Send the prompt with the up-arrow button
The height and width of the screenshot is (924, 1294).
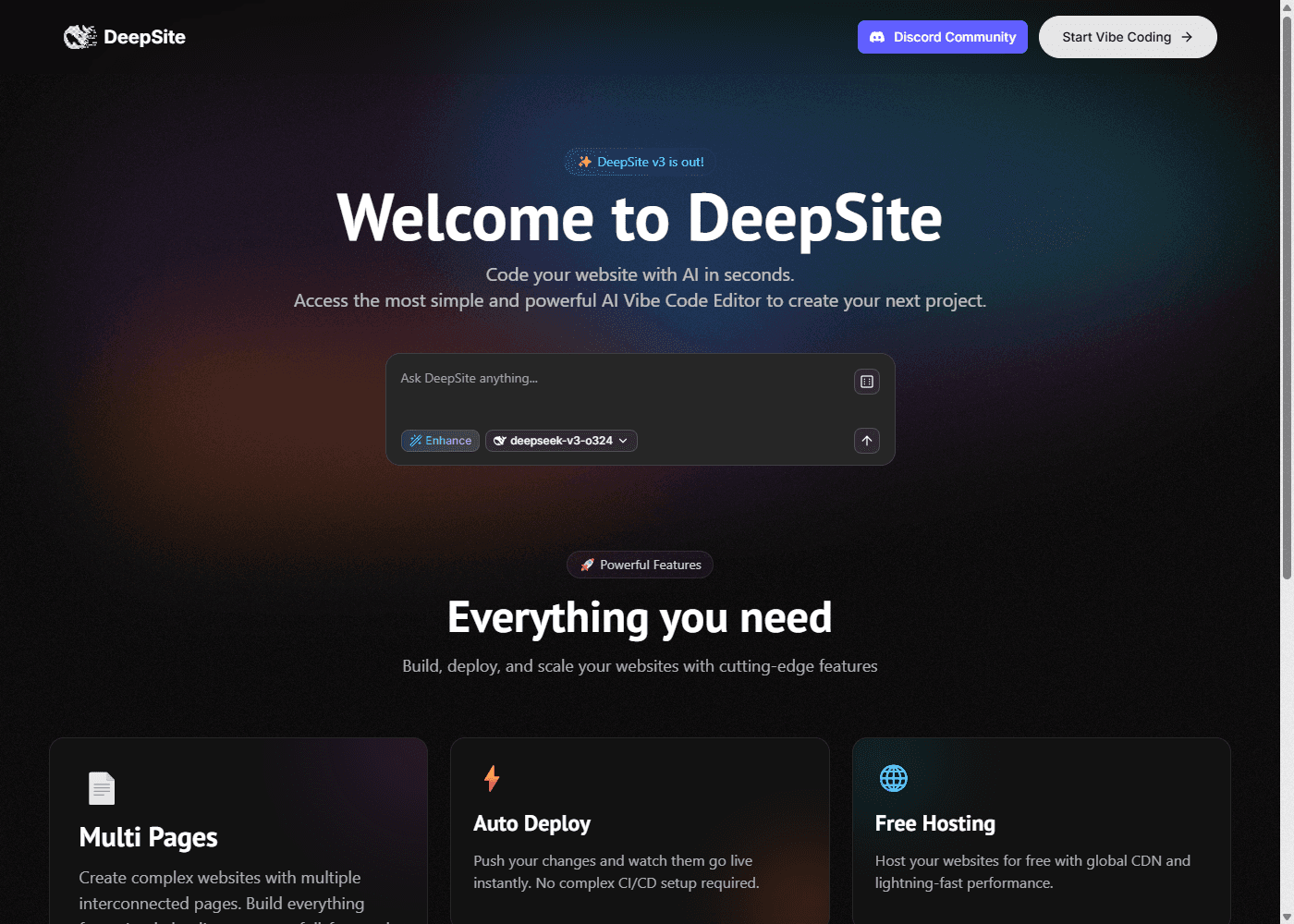click(866, 441)
